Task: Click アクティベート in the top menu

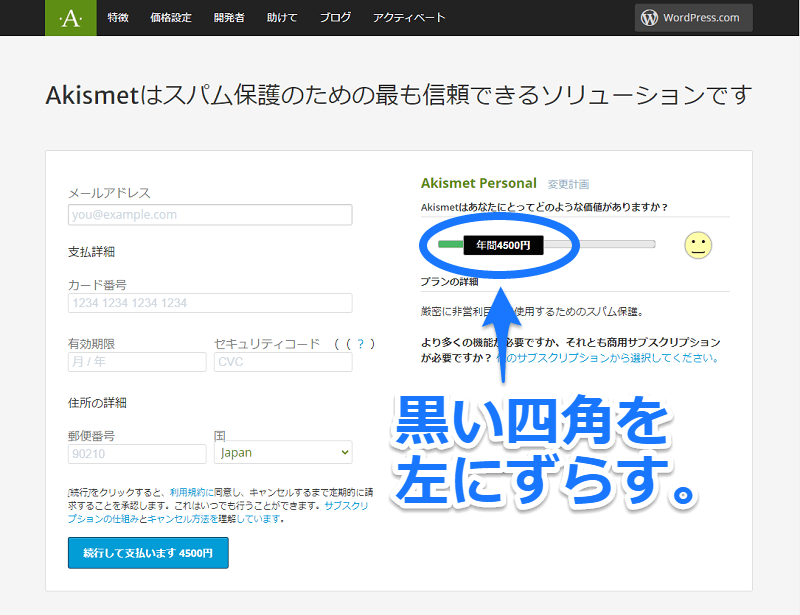Action: pos(409,18)
